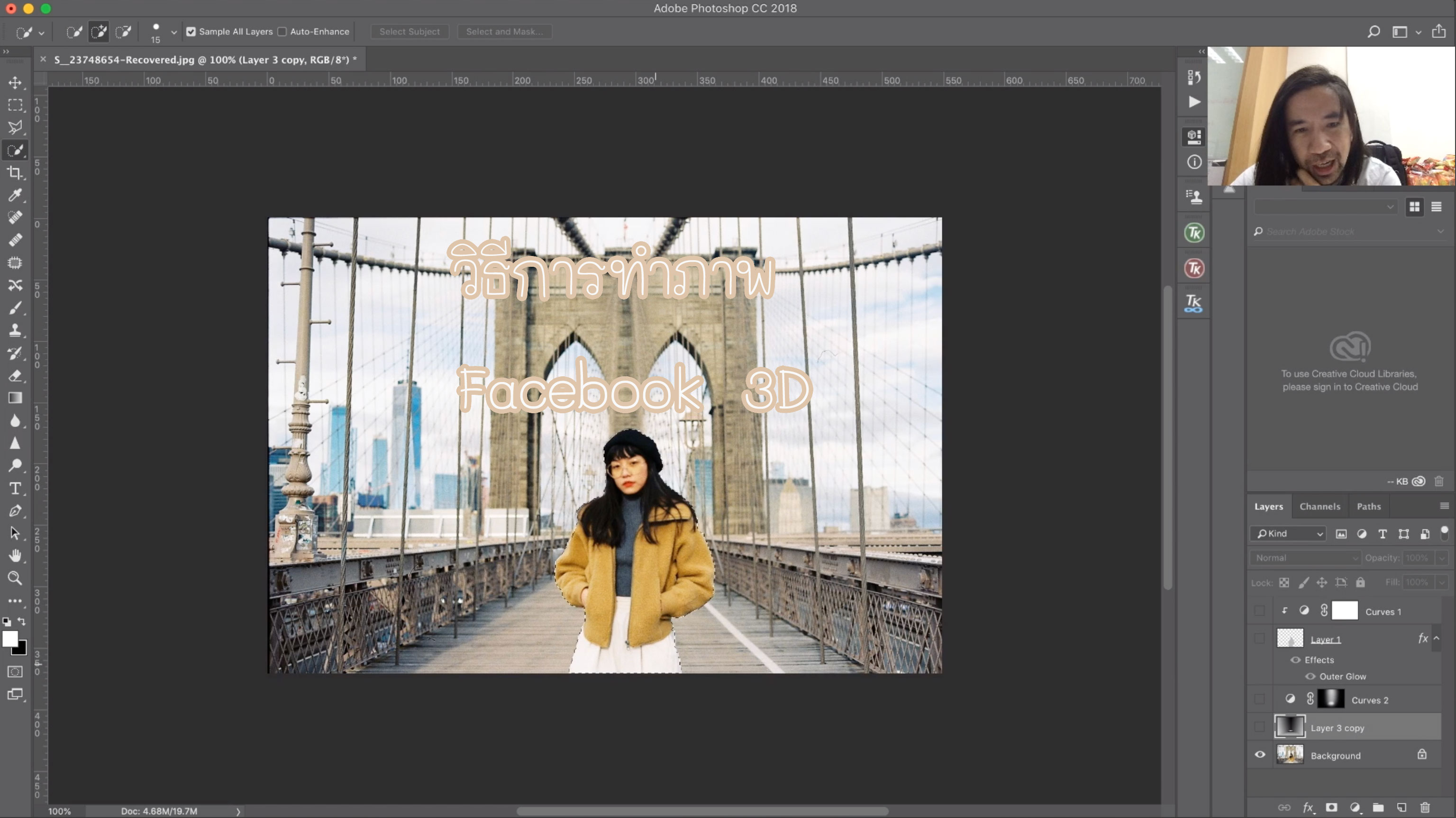Viewport: 1456px width, 818px height.
Task: Collapse Layer 1 effects list
Action: click(x=1436, y=638)
